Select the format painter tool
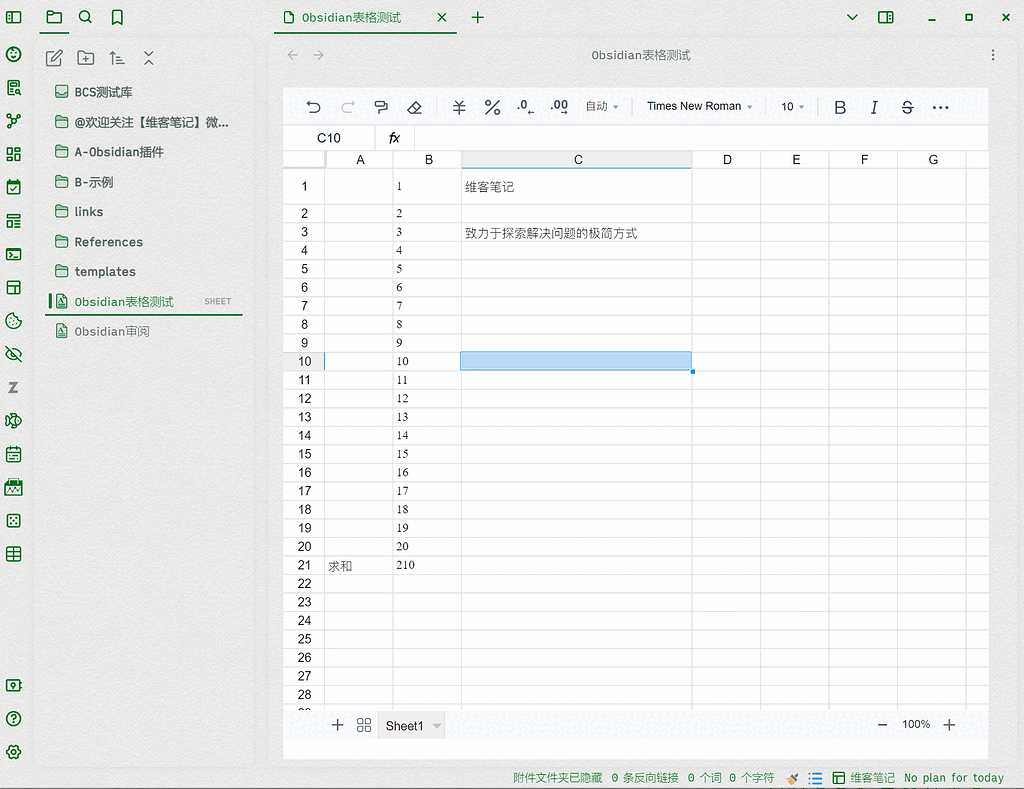Screen dimensions: 1024x789 point(382,107)
